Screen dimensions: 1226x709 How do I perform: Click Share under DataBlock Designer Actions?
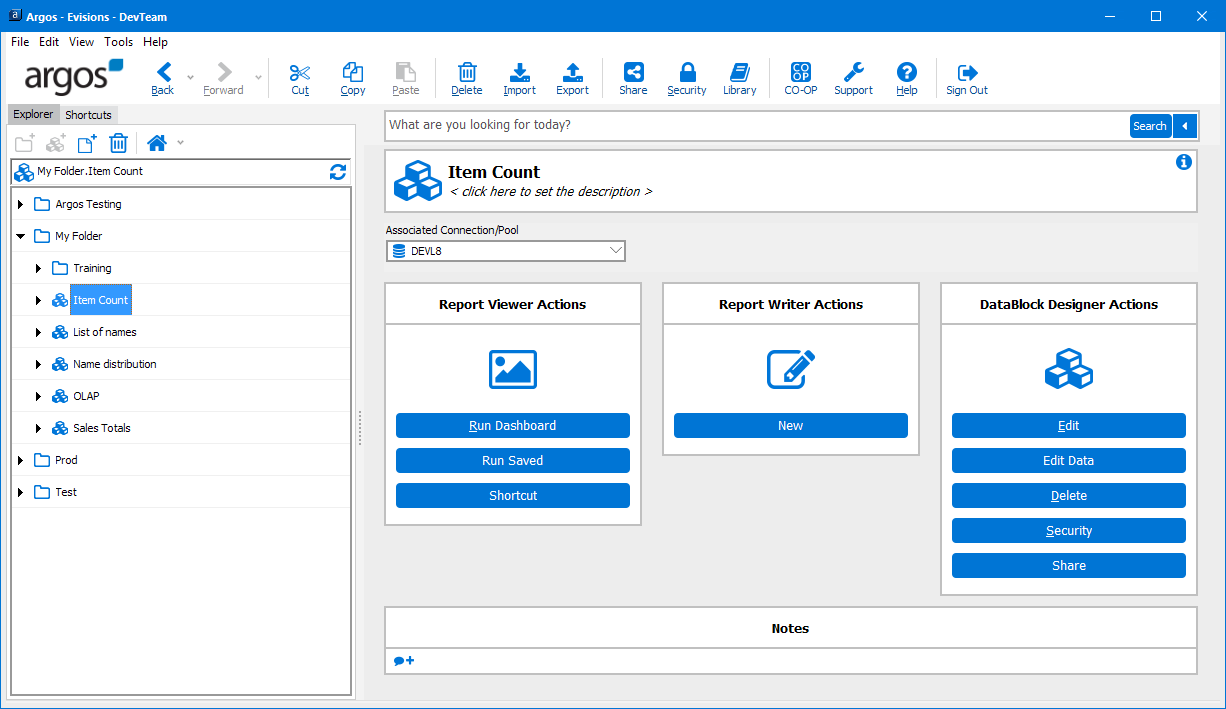[1069, 566]
